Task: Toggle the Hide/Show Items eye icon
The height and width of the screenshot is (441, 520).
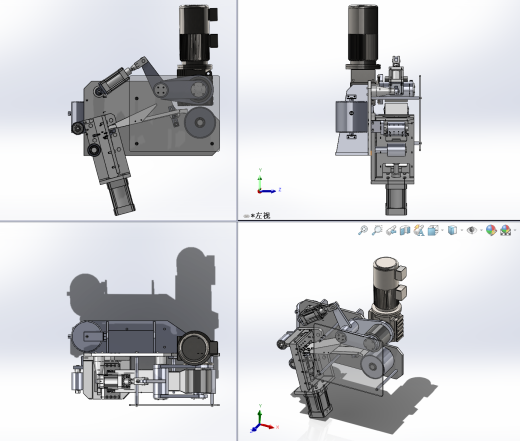Action: pos(471,230)
